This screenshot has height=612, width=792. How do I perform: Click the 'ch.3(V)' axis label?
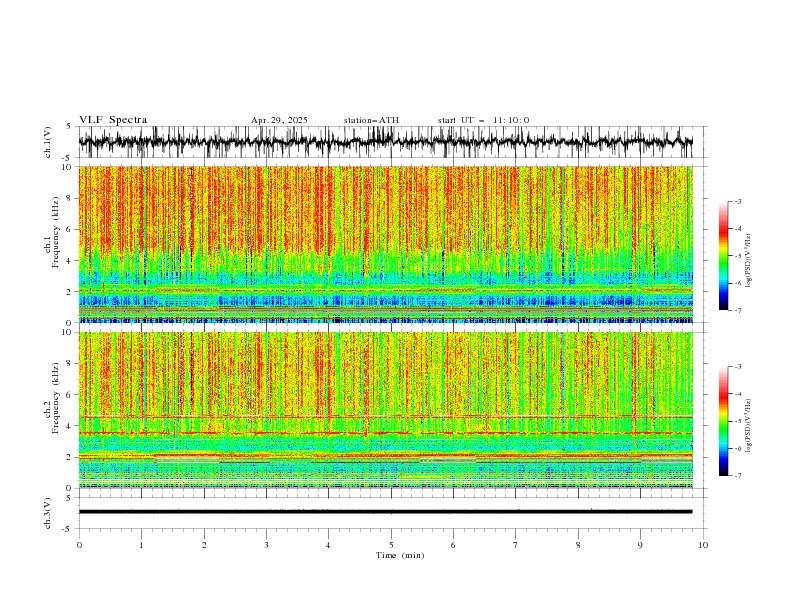point(48,513)
